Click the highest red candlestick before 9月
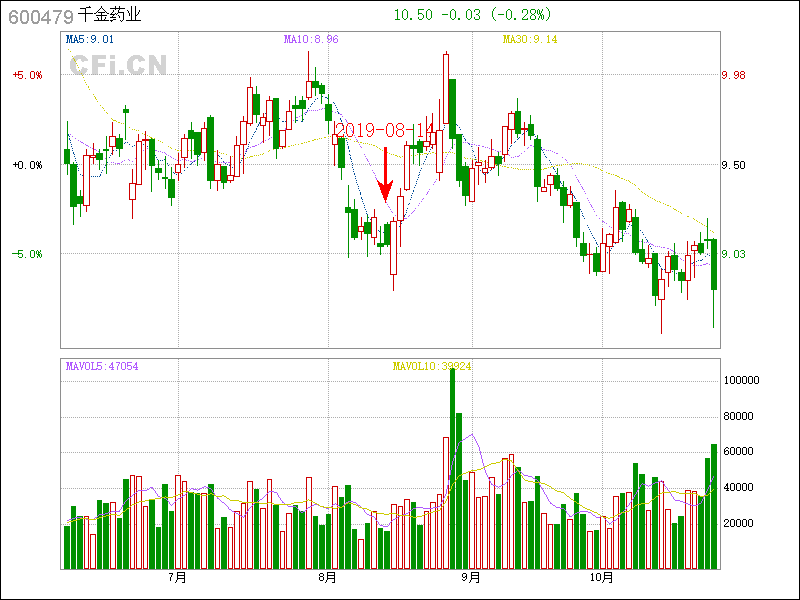Image resolution: width=800 pixels, height=600 pixels. (446, 89)
